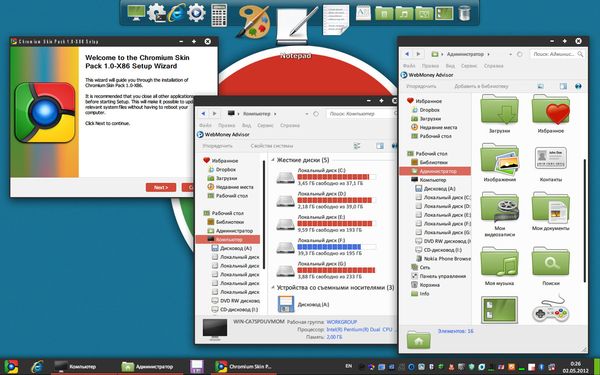Screen dimensions: 600x375
Task: Launch the gear with play button dock icon
Action: [x=196, y=13]
